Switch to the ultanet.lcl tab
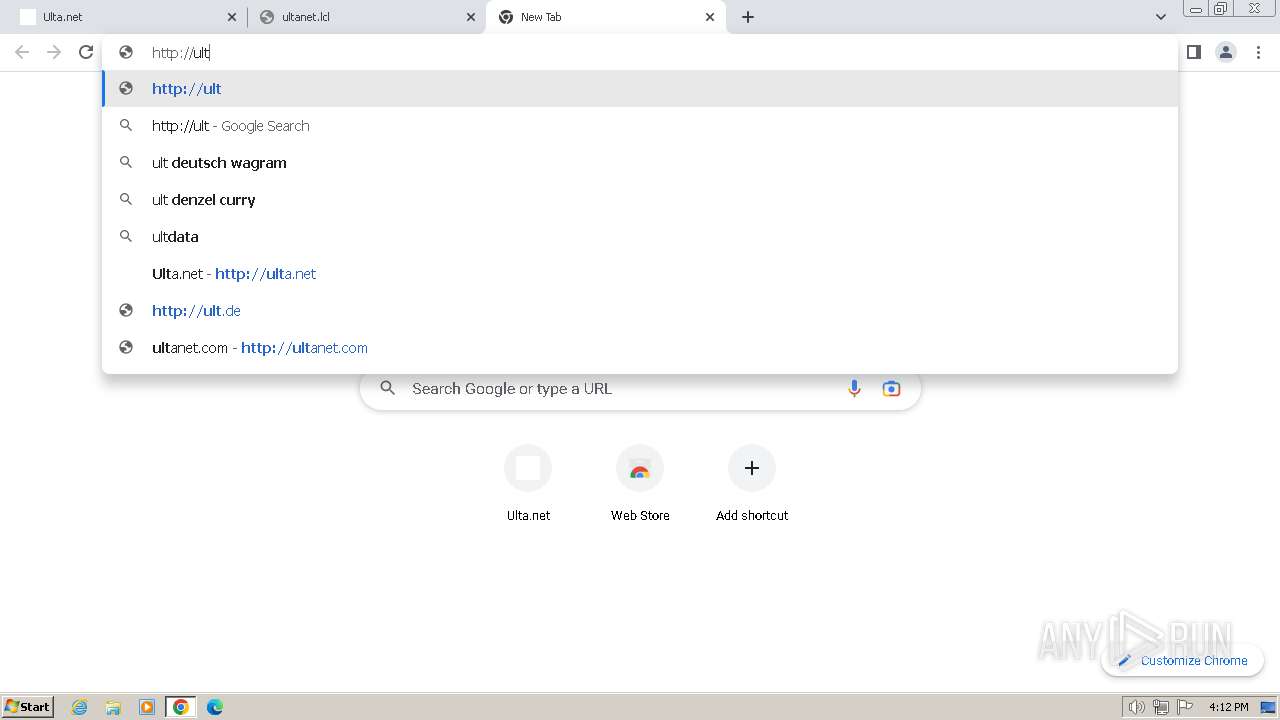This screenshot has width=1280, height=720. tap(366, 17)
